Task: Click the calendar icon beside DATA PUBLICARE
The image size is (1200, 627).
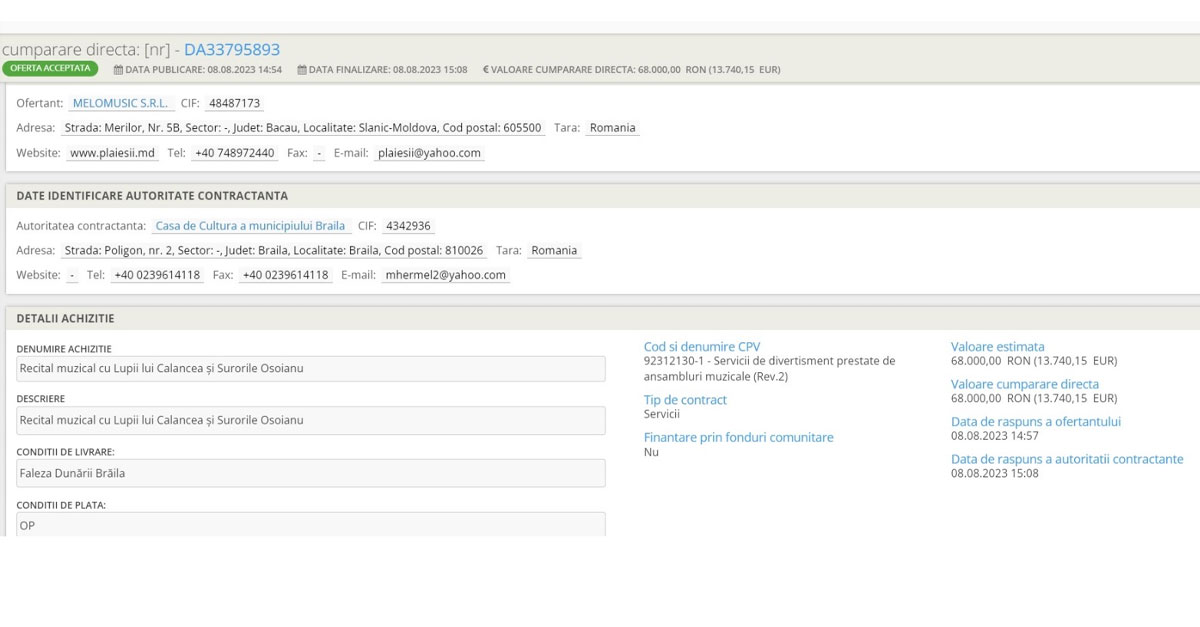Action: click(x=118, y=70)
